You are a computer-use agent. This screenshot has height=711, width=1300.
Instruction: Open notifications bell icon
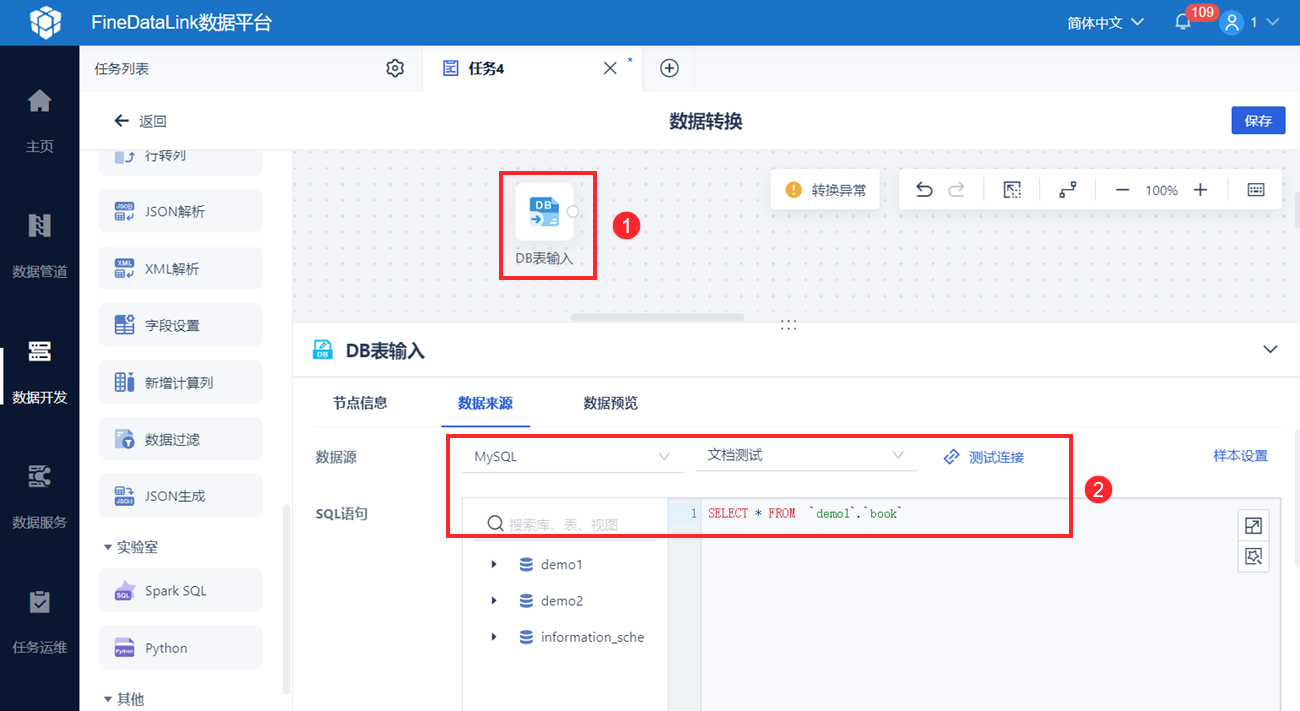tap(1183, 22)
